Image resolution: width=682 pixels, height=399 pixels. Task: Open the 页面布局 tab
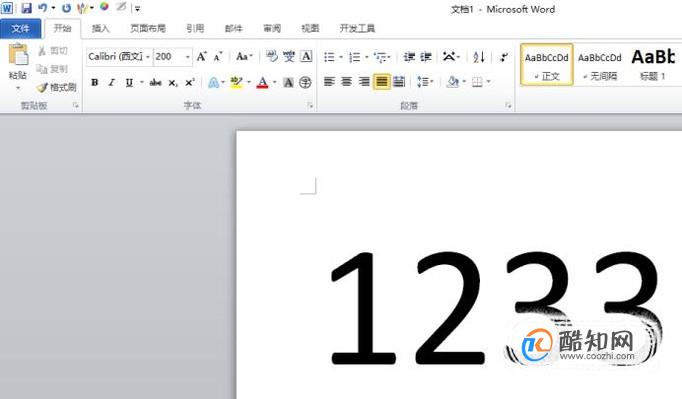tap(148, 28)
